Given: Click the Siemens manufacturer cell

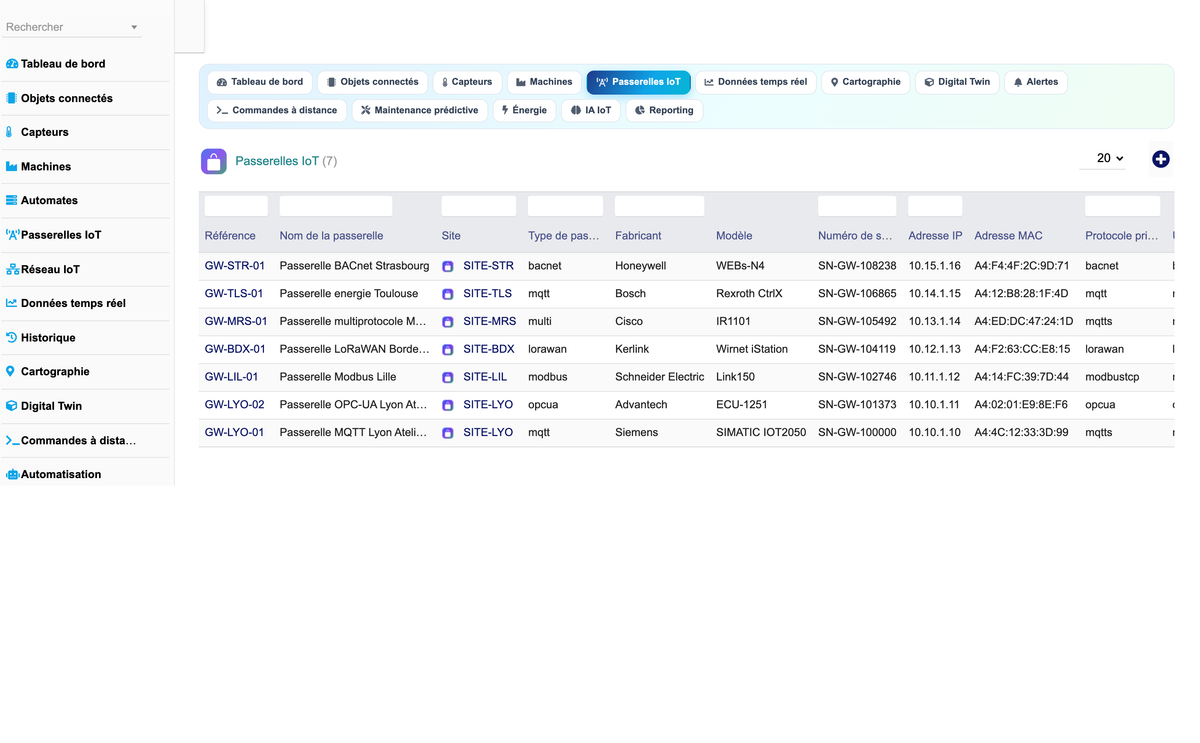Looking at the screenshot, I should 637,433.
